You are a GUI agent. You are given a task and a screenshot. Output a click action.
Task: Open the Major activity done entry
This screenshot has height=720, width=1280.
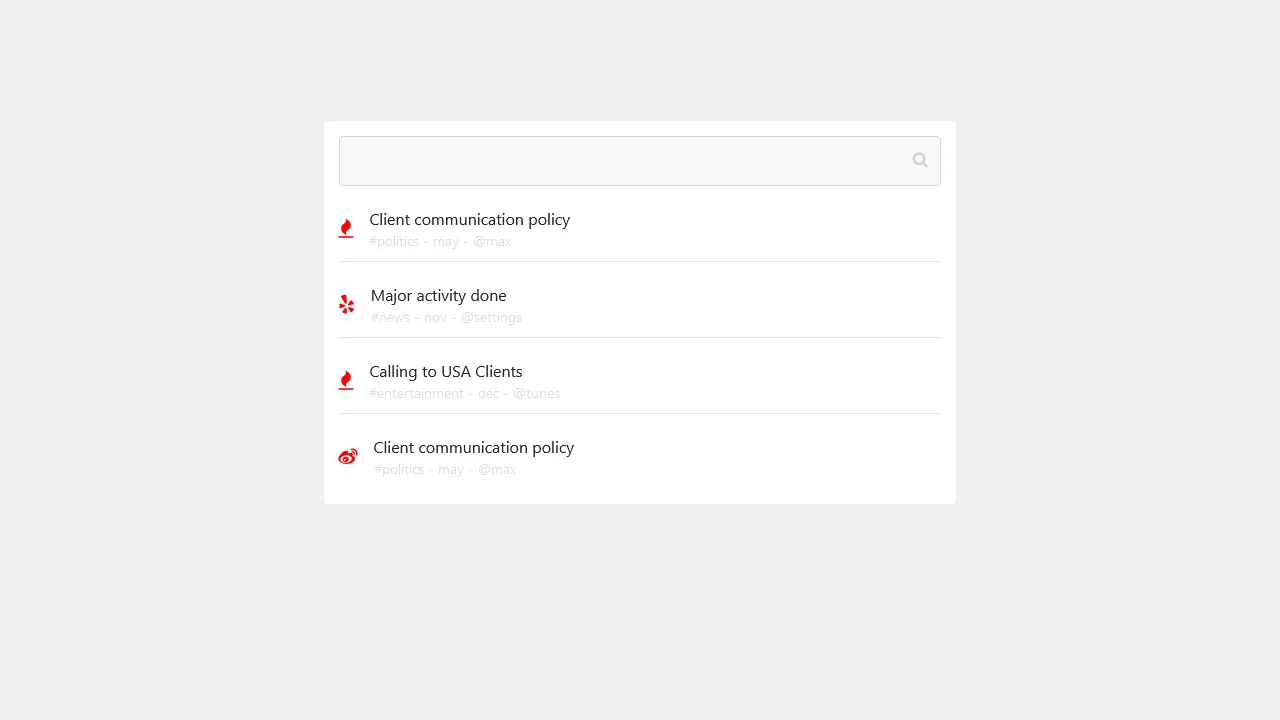coord(438,295)
